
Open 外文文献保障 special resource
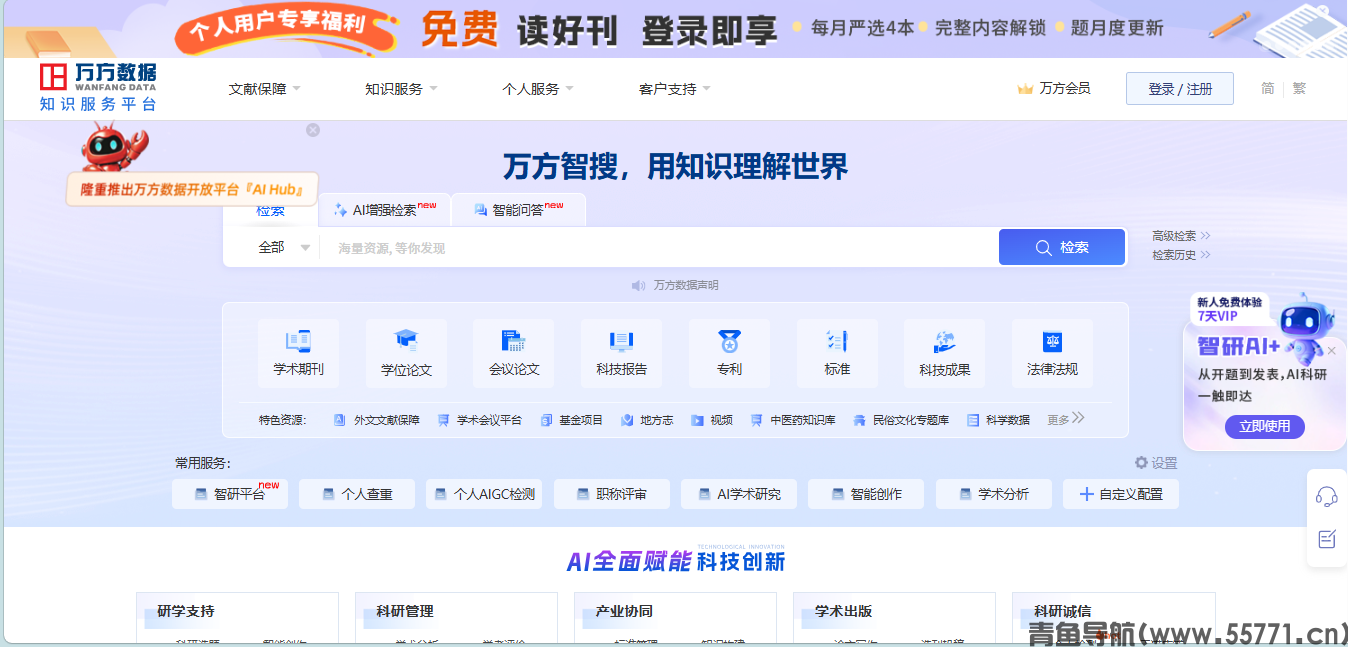376,420
